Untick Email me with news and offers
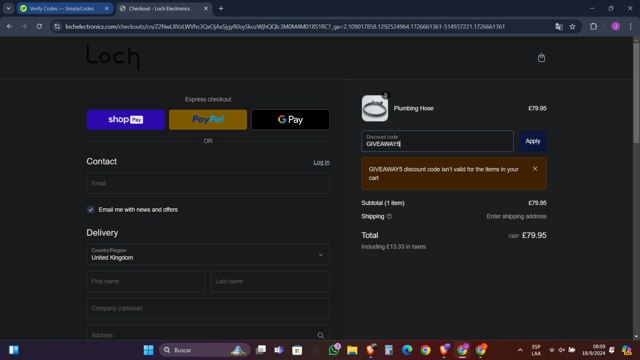This screenshot has width=640, height=360. click(x=91, y=210)
